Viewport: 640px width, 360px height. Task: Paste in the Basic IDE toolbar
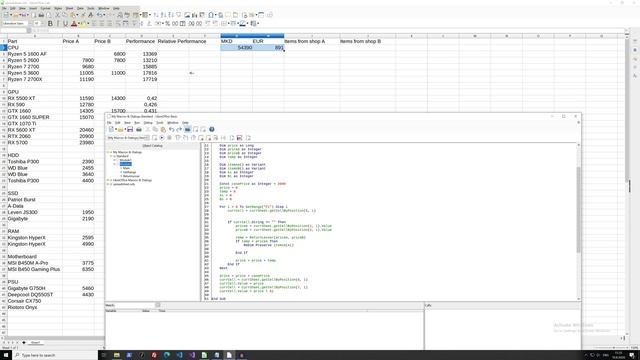163,129
